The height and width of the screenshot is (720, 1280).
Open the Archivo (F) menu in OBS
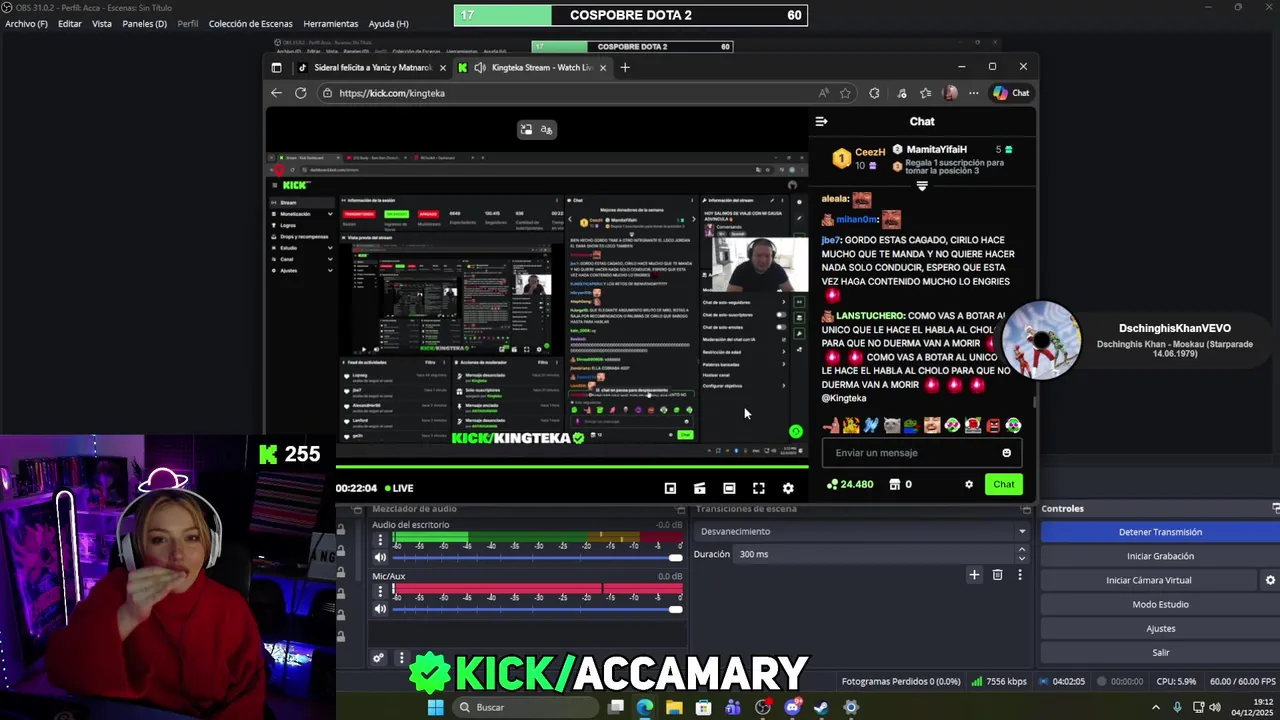pos(26,24)
